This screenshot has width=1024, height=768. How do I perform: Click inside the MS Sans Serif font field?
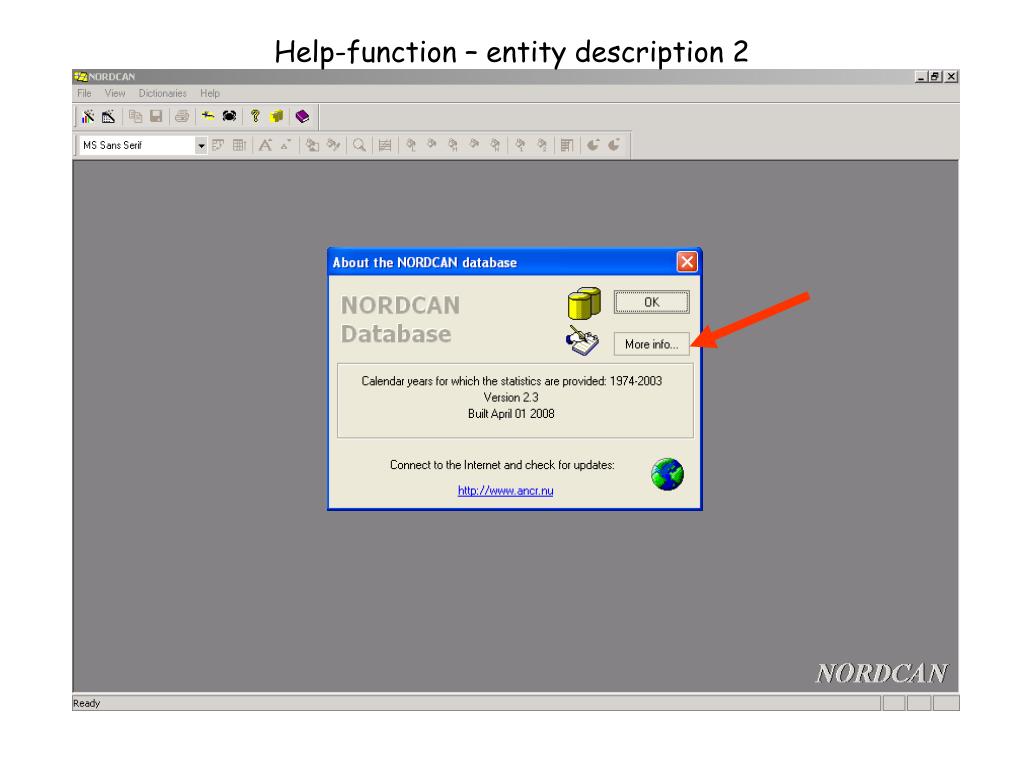136,145
